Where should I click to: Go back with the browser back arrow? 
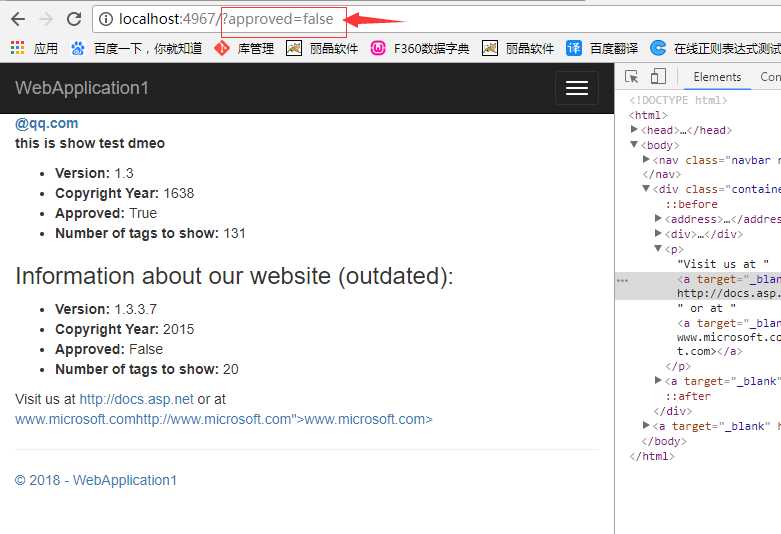[x=18, y=19]
